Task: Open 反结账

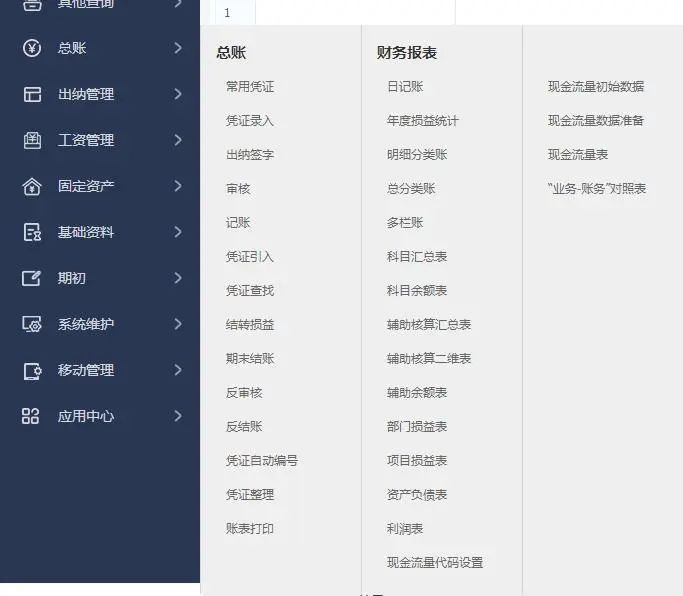Action: pyautogui.click(x=244, y=427)
